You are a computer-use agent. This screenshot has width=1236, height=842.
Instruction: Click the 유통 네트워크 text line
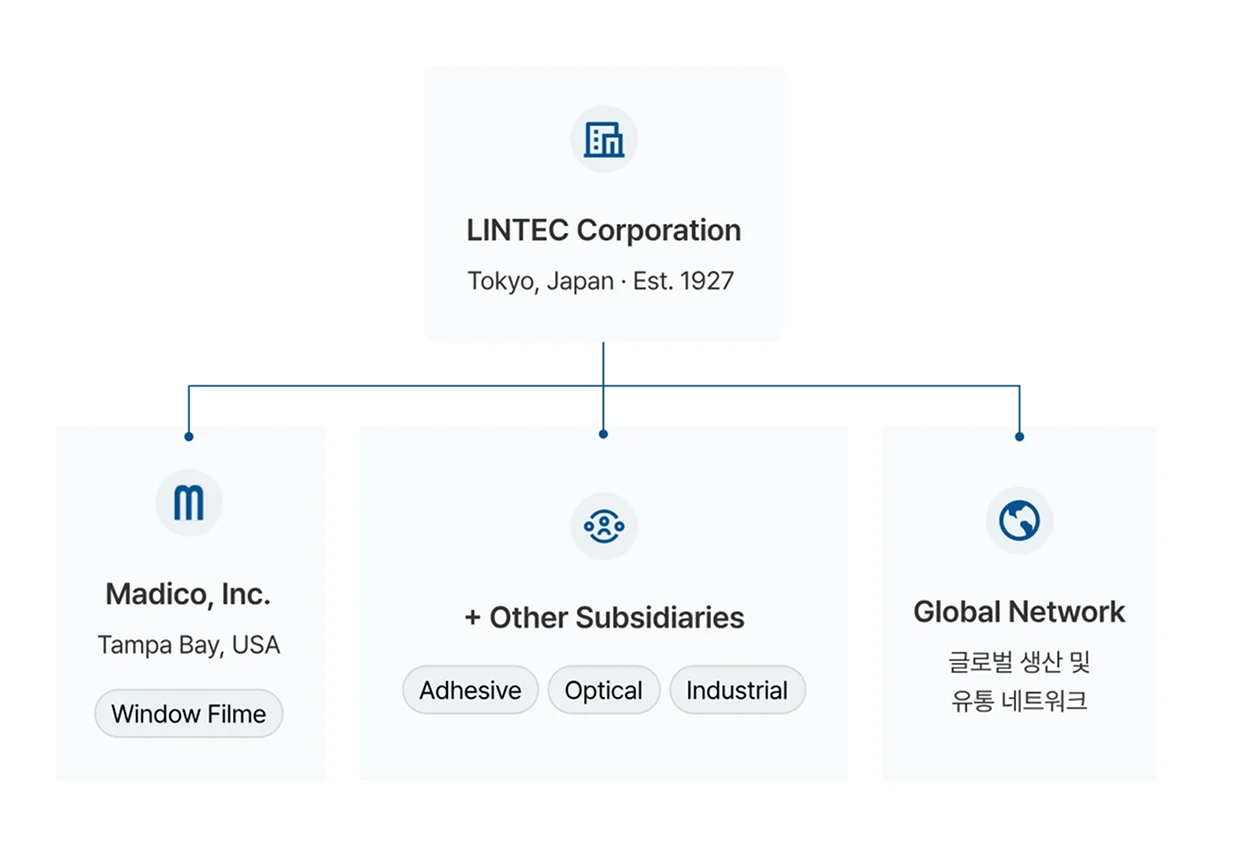tap(1019, 700)
